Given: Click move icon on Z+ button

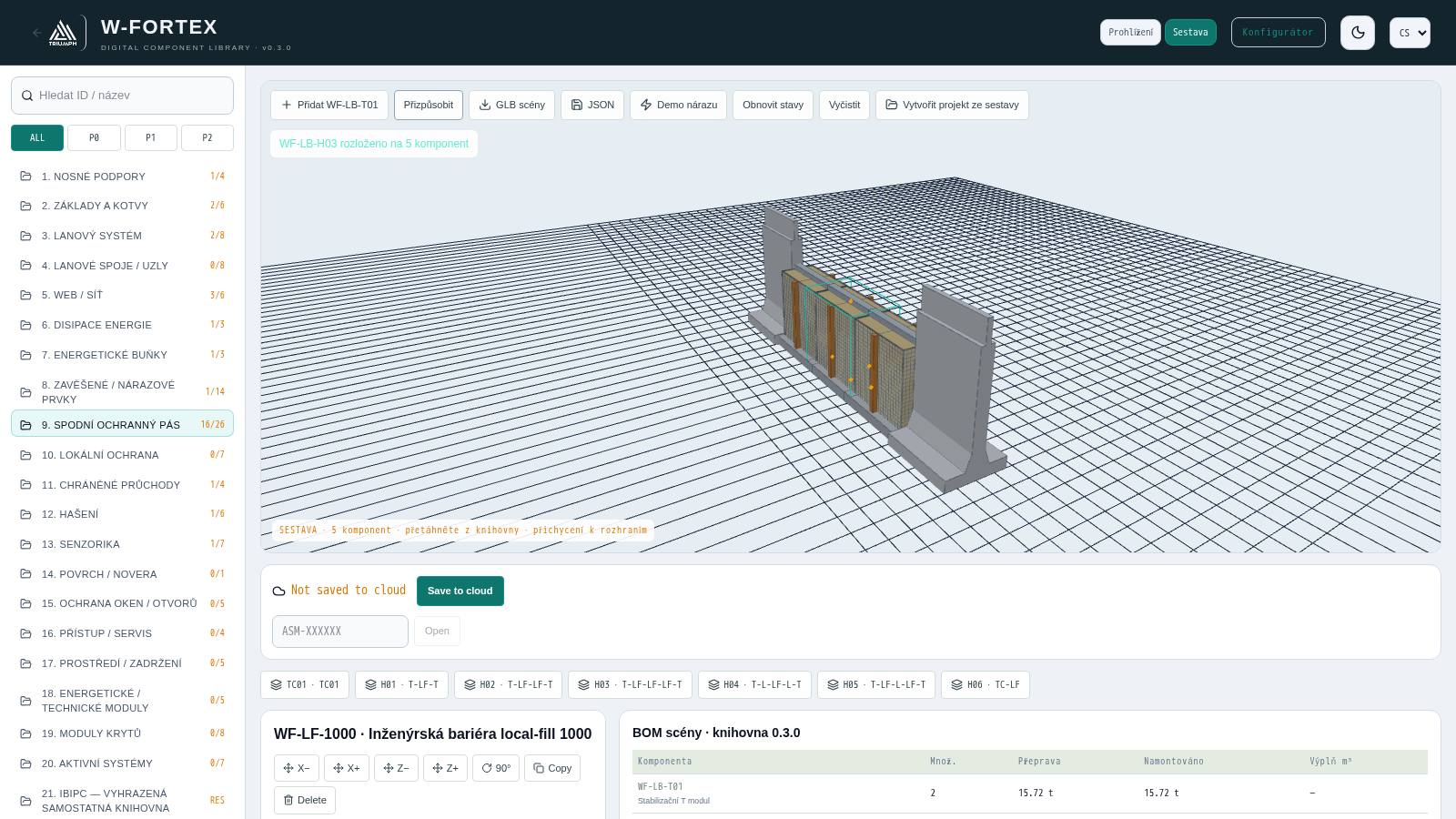Looking at the screenshot, I should tap(438, 768).
